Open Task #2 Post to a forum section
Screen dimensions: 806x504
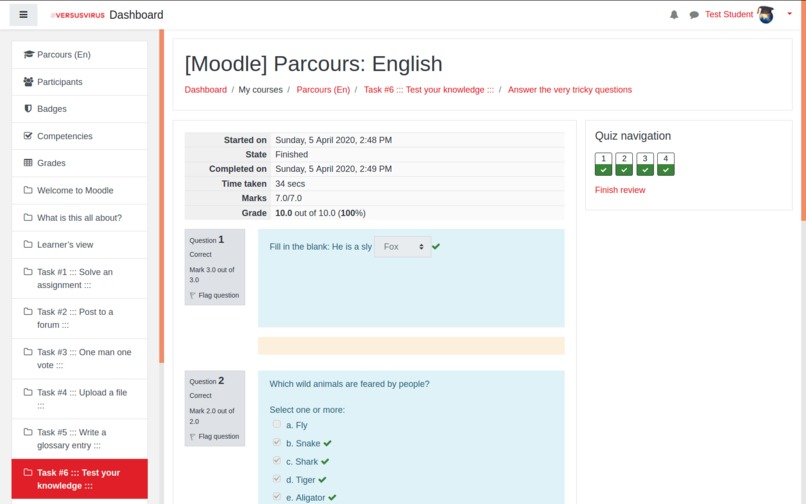pos(80,318)
